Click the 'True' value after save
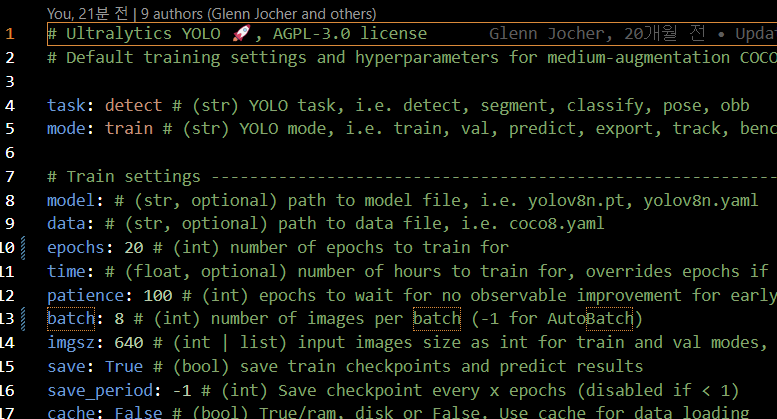The height and width of the screenshot is (419, 777). pyautogui.click(x=124, y=367)
